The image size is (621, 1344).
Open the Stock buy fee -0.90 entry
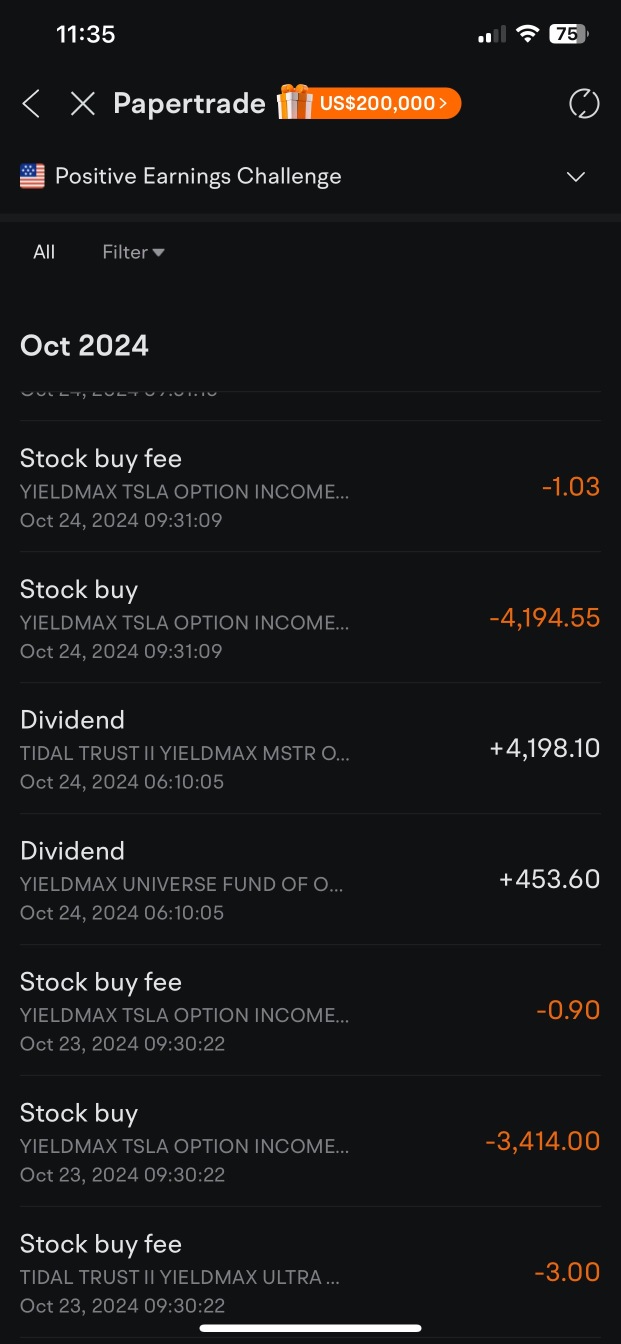tap(310, 1010)
